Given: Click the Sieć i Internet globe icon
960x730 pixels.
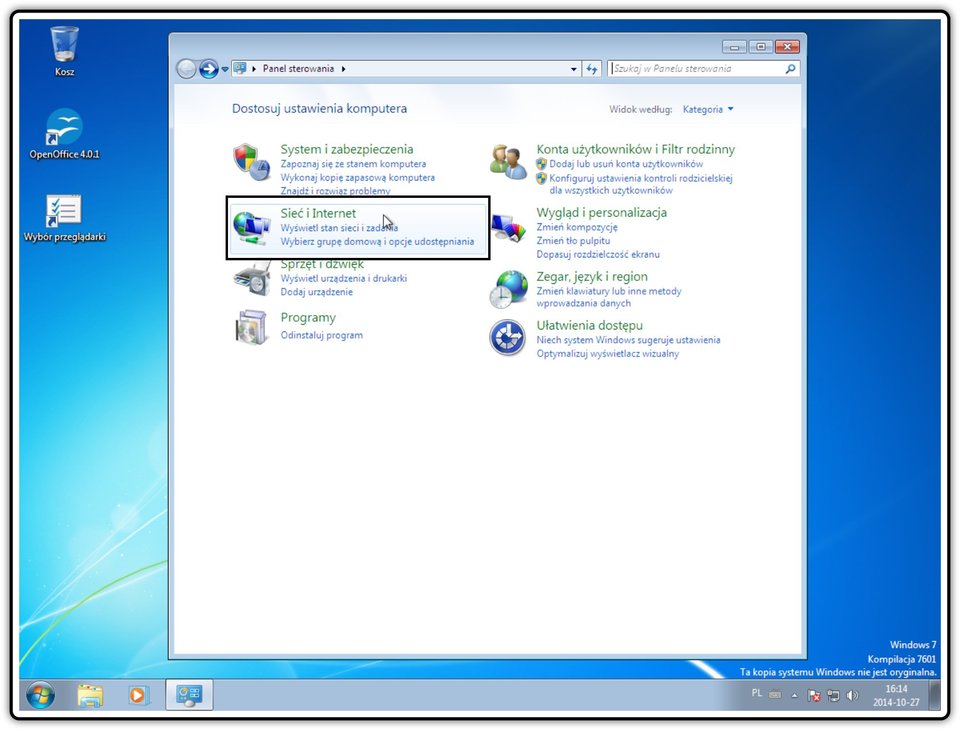Looking at the screenshot, I should point(252,228).
